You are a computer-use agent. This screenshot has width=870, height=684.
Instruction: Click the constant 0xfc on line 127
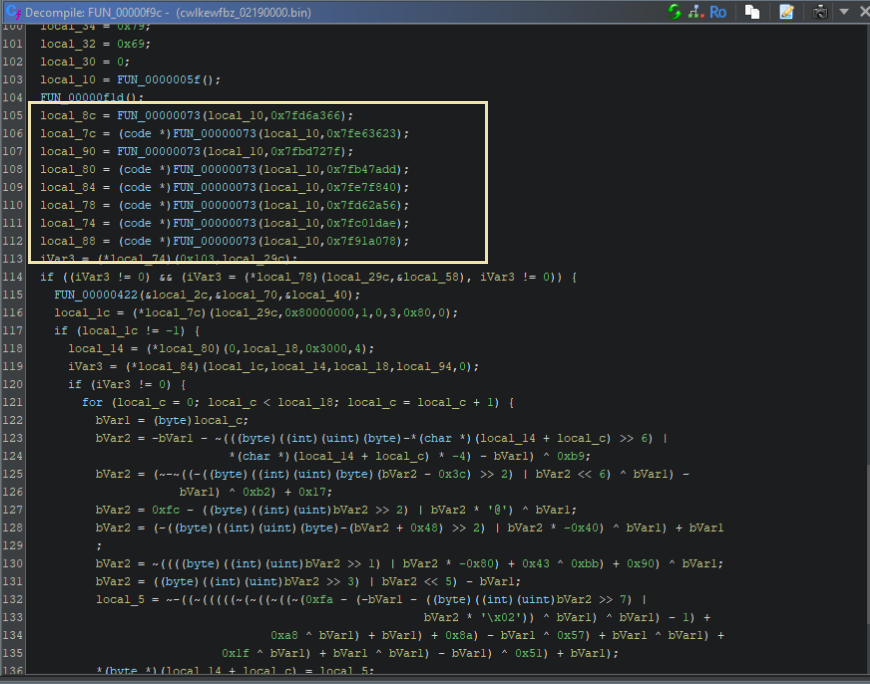point(166,510)
